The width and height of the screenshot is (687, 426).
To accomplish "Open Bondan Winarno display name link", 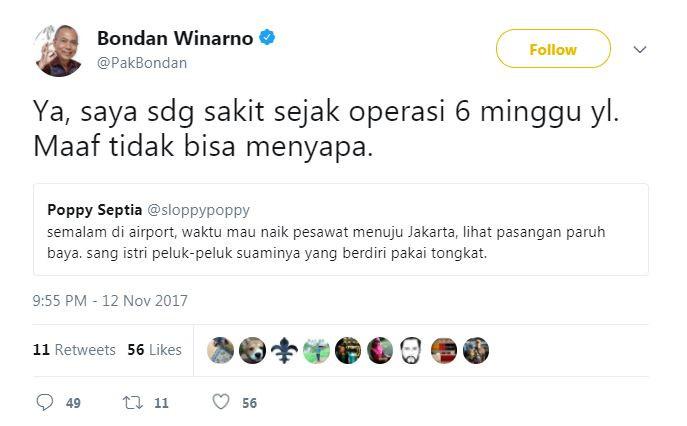I will [x=175, y=38].
